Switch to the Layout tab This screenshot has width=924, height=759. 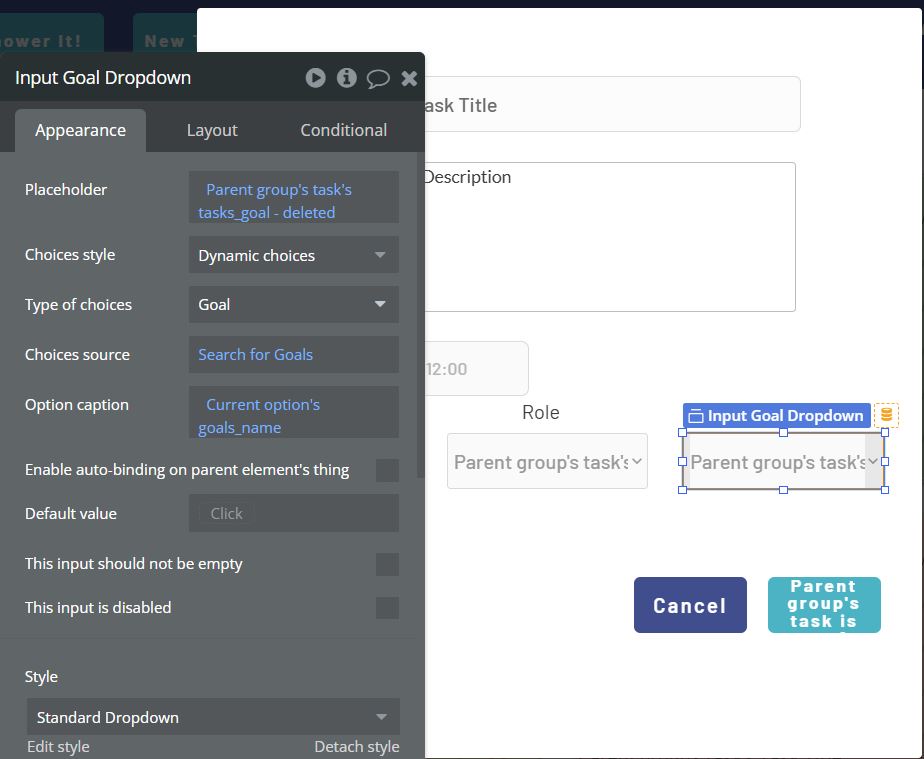coord(212,130)
